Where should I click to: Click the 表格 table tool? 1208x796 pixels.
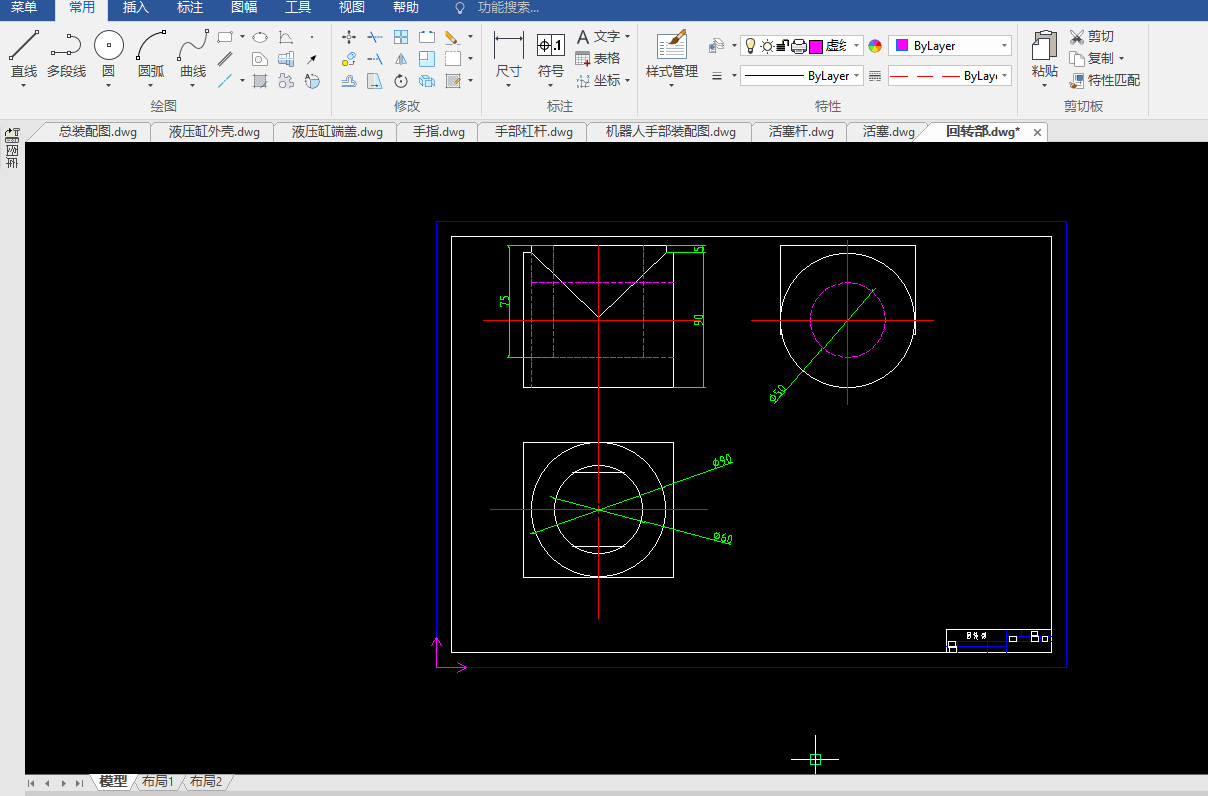(598, 58)
